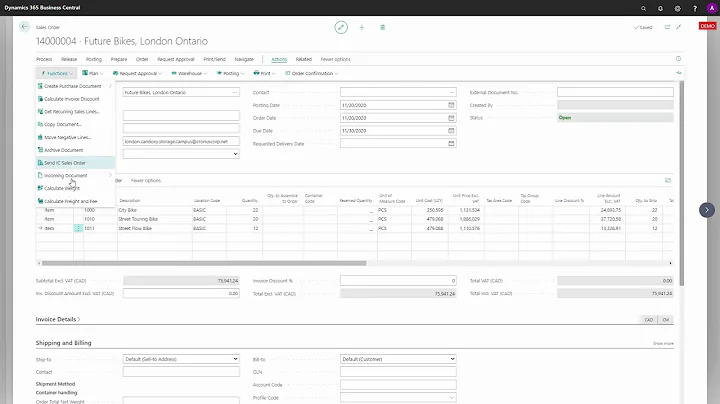Click Show more in Shipping and Billing

(663, 343)
